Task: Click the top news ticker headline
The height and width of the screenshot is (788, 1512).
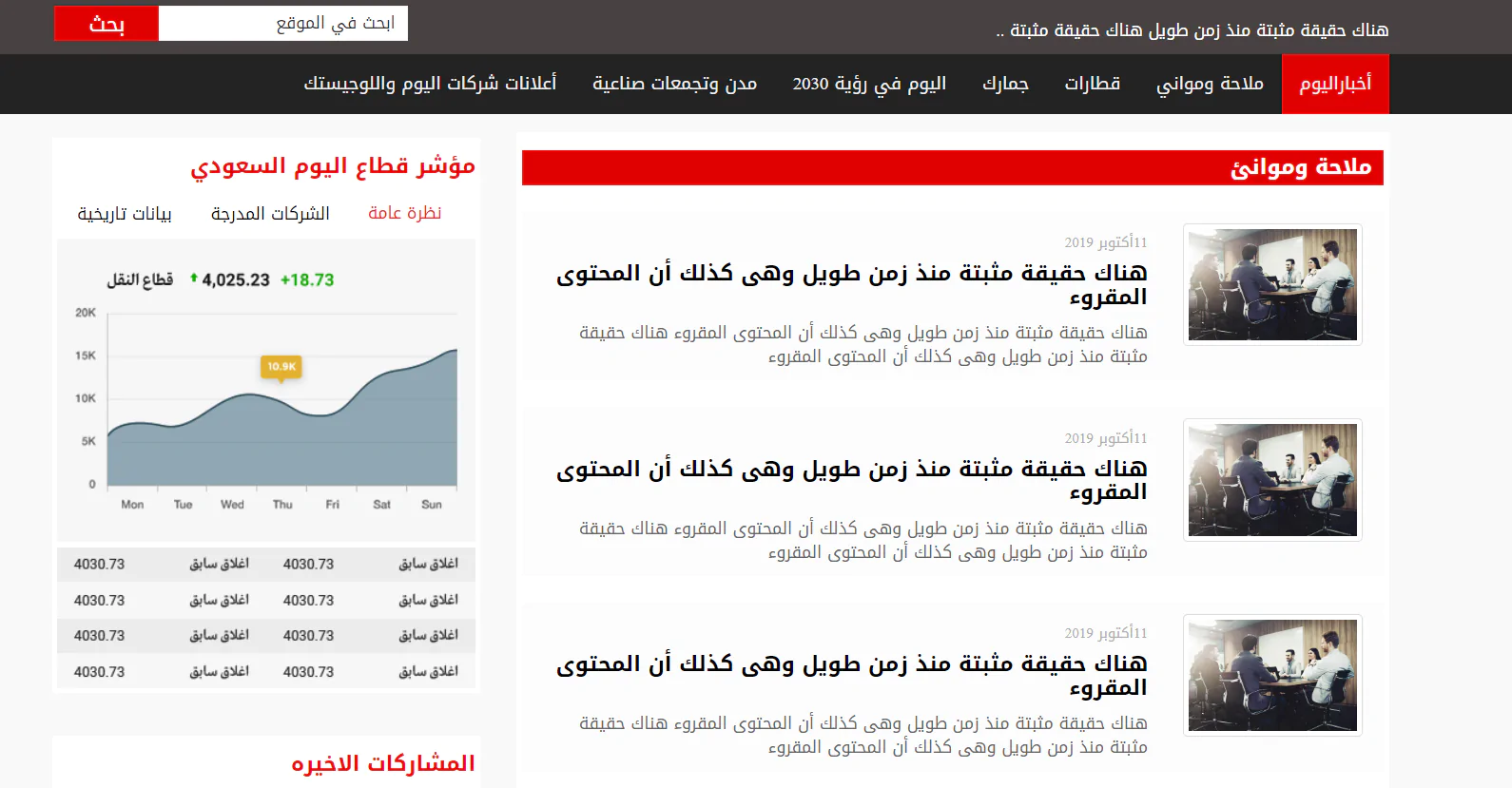Action: point(1192,30)
